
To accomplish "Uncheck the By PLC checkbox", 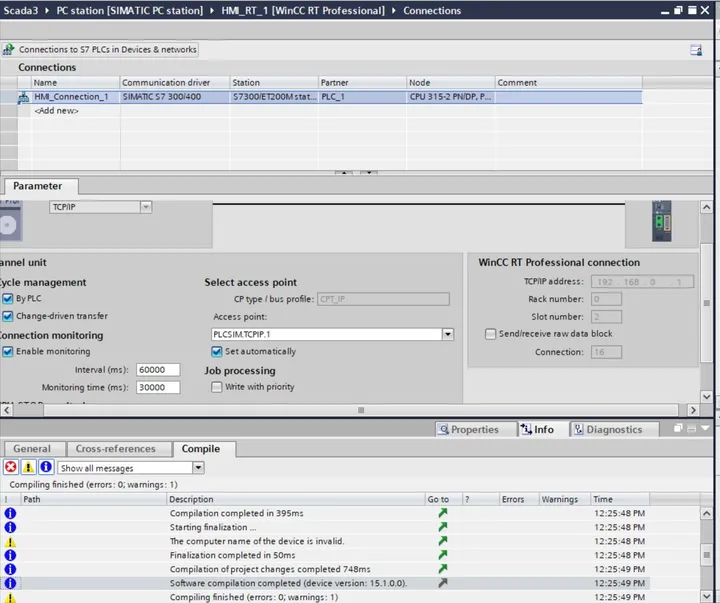I will (x=7, y=299).
